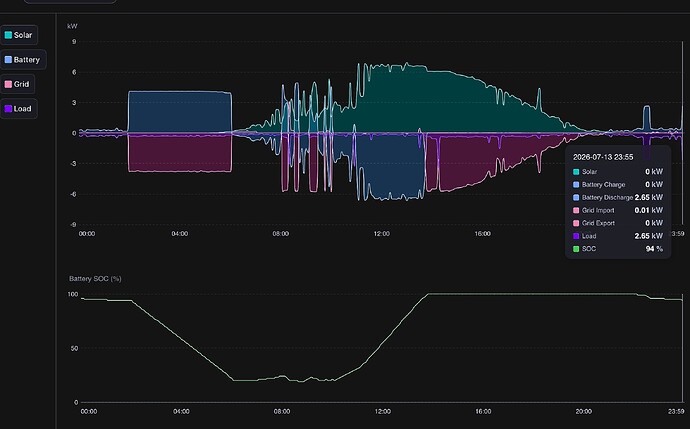This screenshot has width=690, height=429.
Task: Click the SOC 94 % tooltip row
Action: coord(618,249)
